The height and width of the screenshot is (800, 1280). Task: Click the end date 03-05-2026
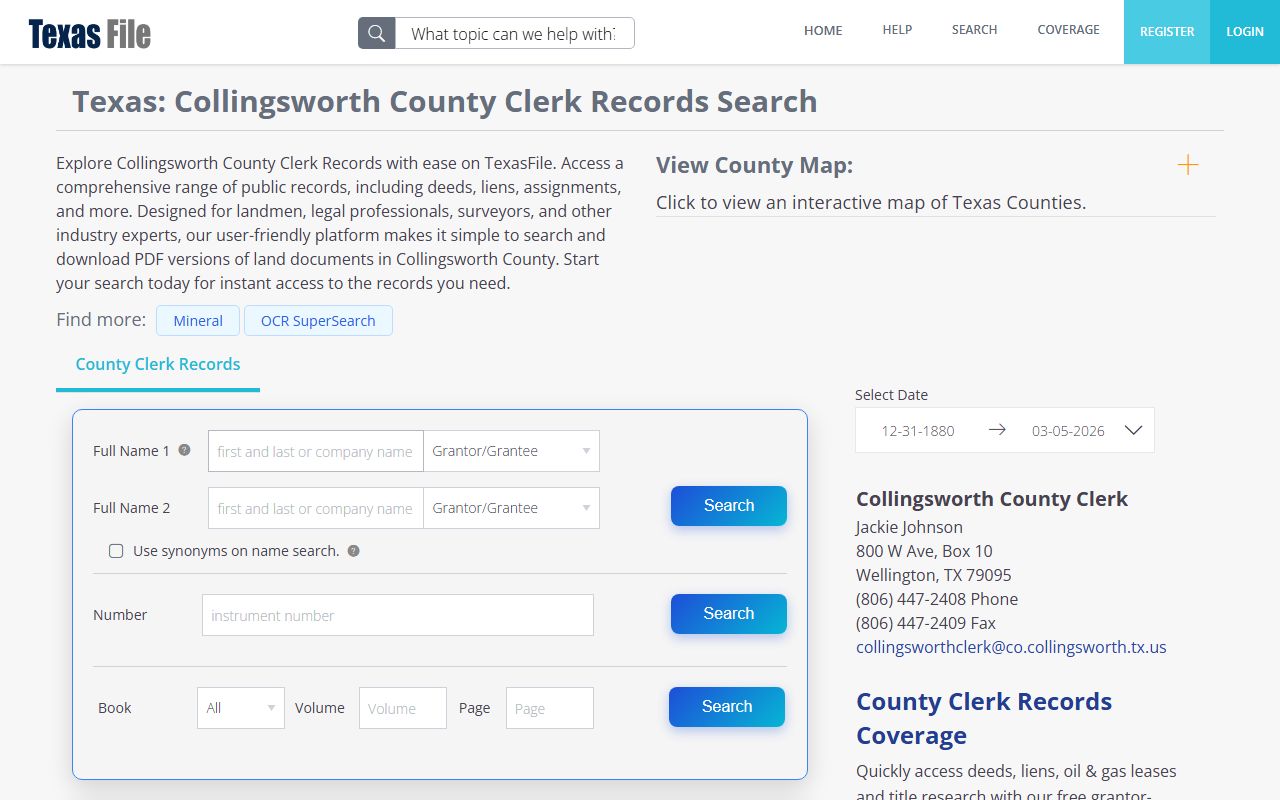(x=1068, y=431)
